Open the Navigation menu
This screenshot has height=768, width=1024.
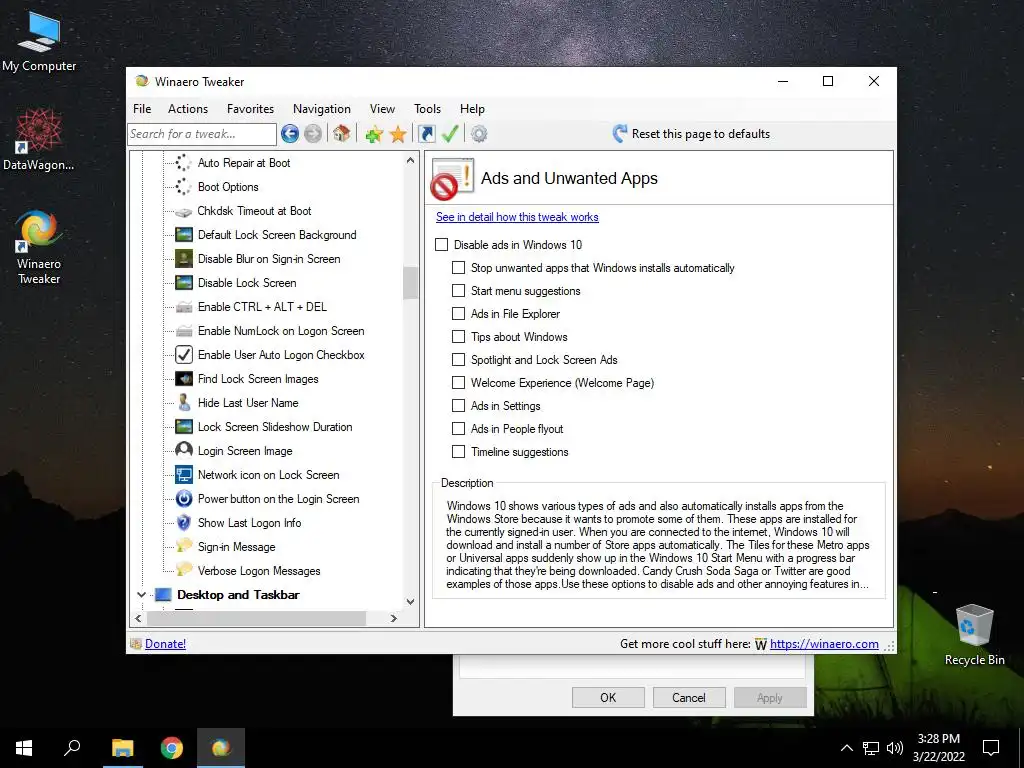pyautogui.click(x=322, y=108)
